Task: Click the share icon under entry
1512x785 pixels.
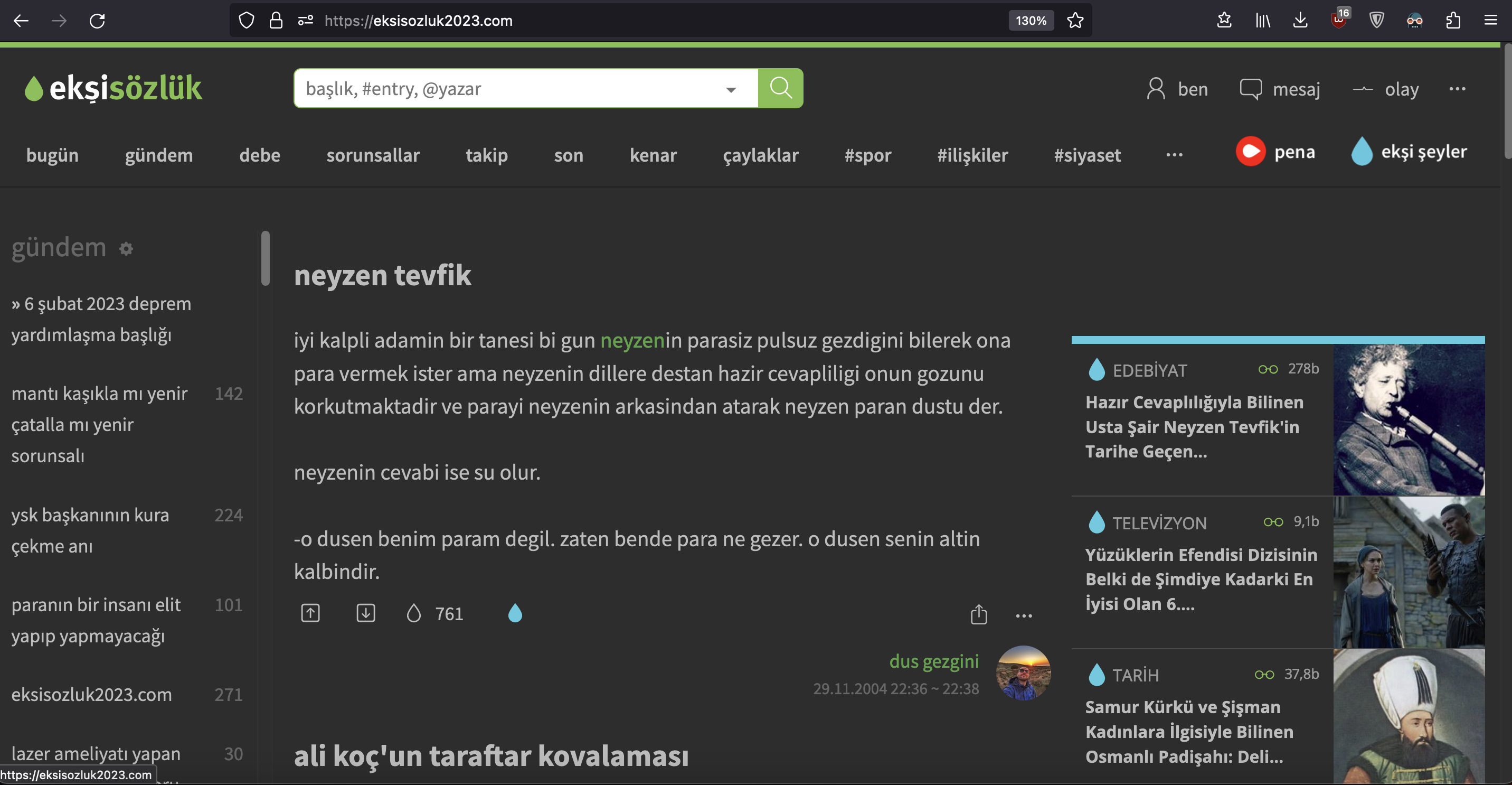Action: (978, 615)
